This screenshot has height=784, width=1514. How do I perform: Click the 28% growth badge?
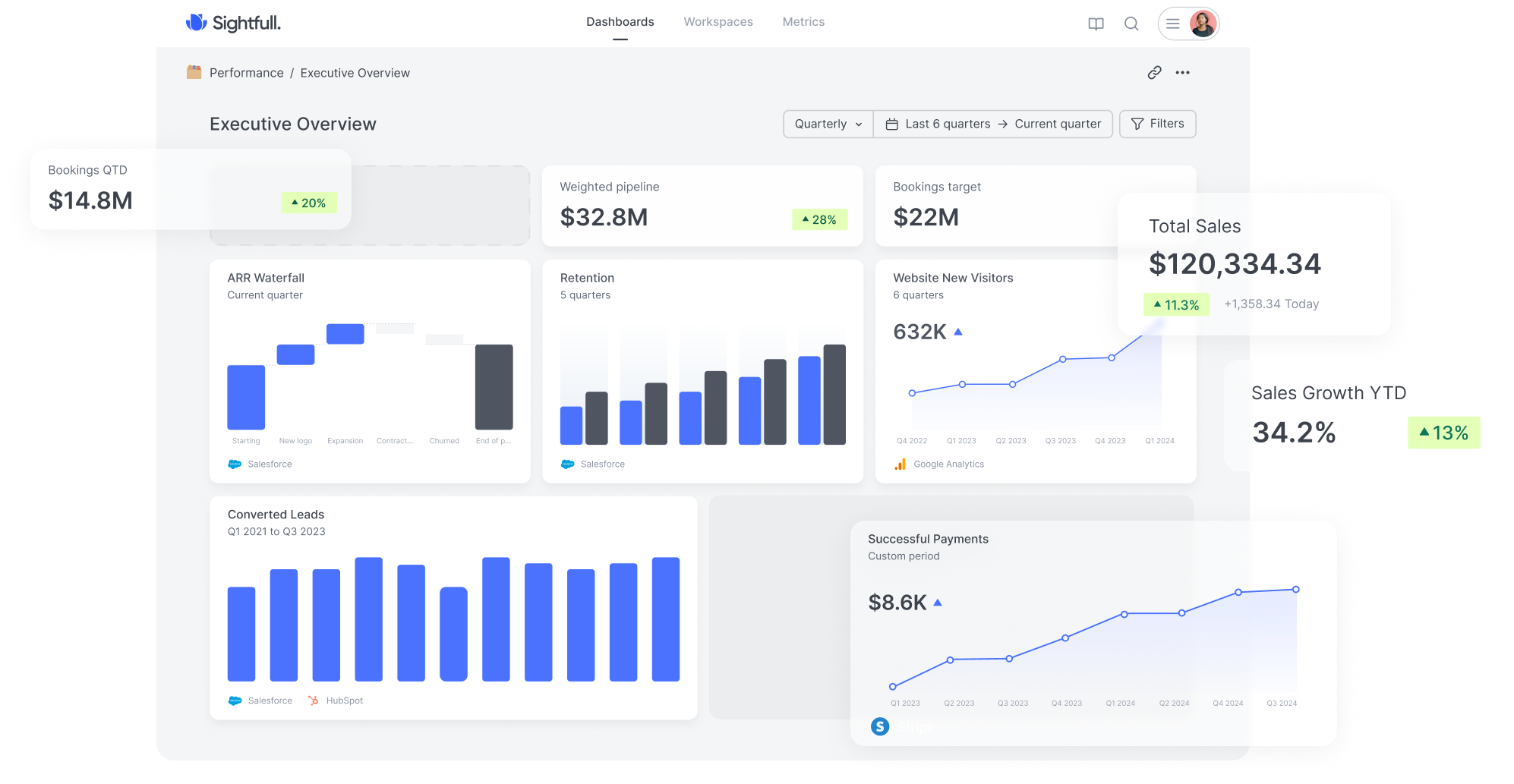click(820, 219)
